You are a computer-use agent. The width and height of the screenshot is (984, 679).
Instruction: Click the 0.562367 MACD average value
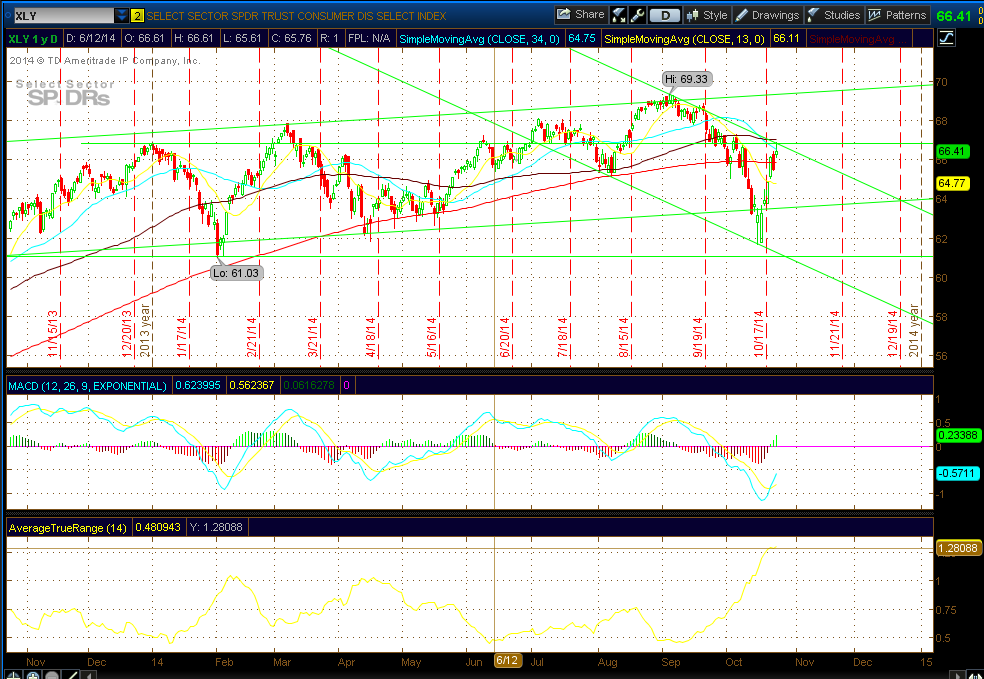coord(252,385)
